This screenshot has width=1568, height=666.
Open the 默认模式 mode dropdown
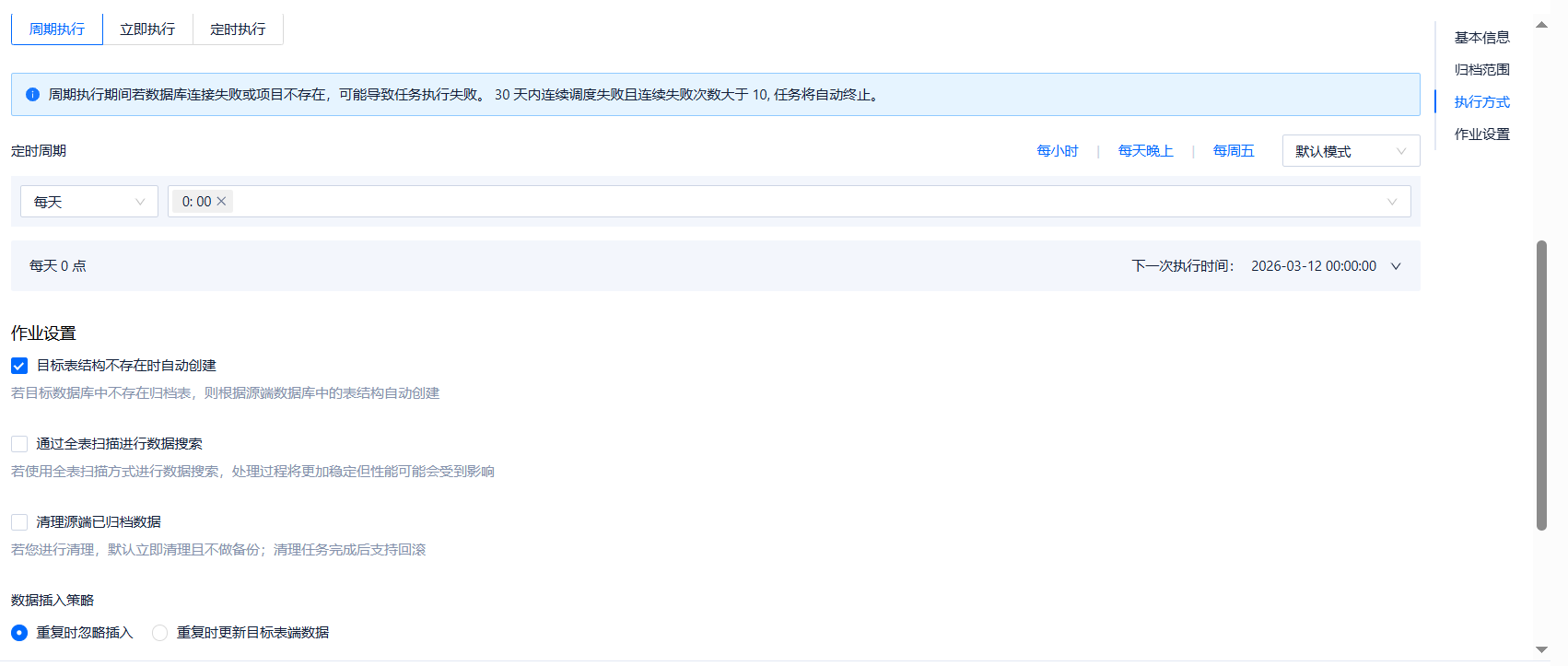pyautogui.click(x=1350, y=151)
